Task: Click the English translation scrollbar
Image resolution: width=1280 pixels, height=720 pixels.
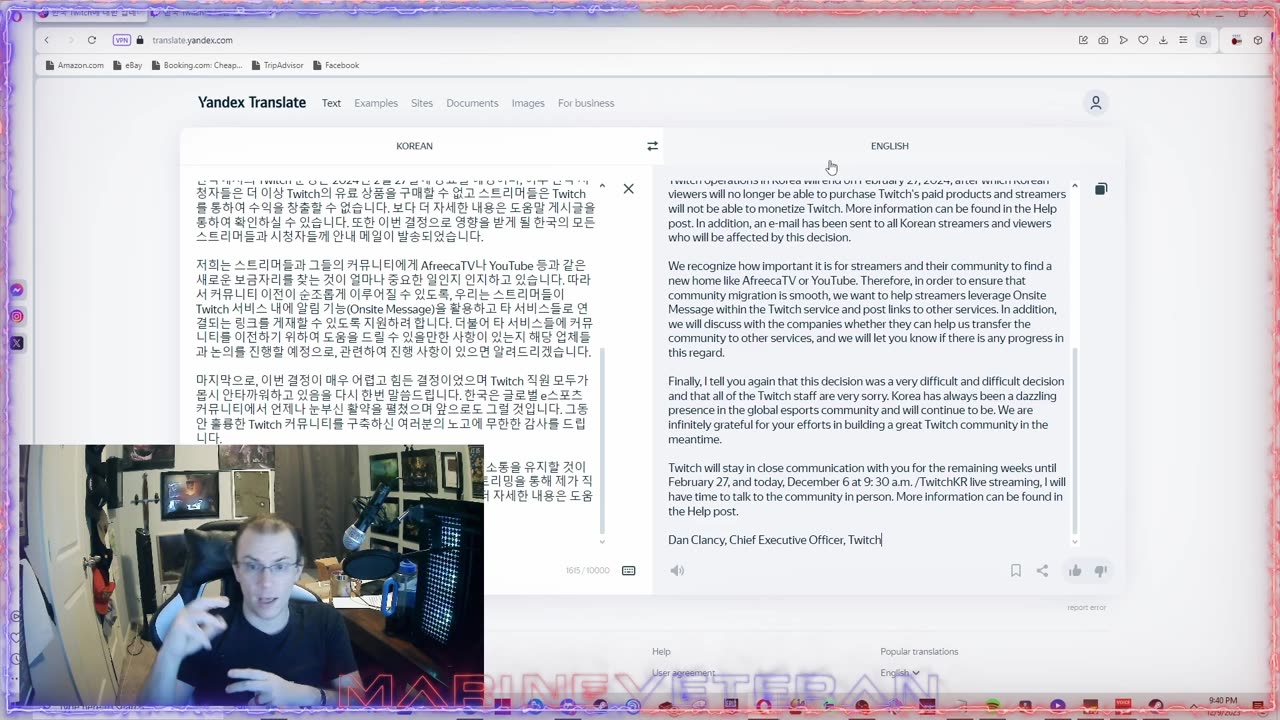Action: 1075,440
